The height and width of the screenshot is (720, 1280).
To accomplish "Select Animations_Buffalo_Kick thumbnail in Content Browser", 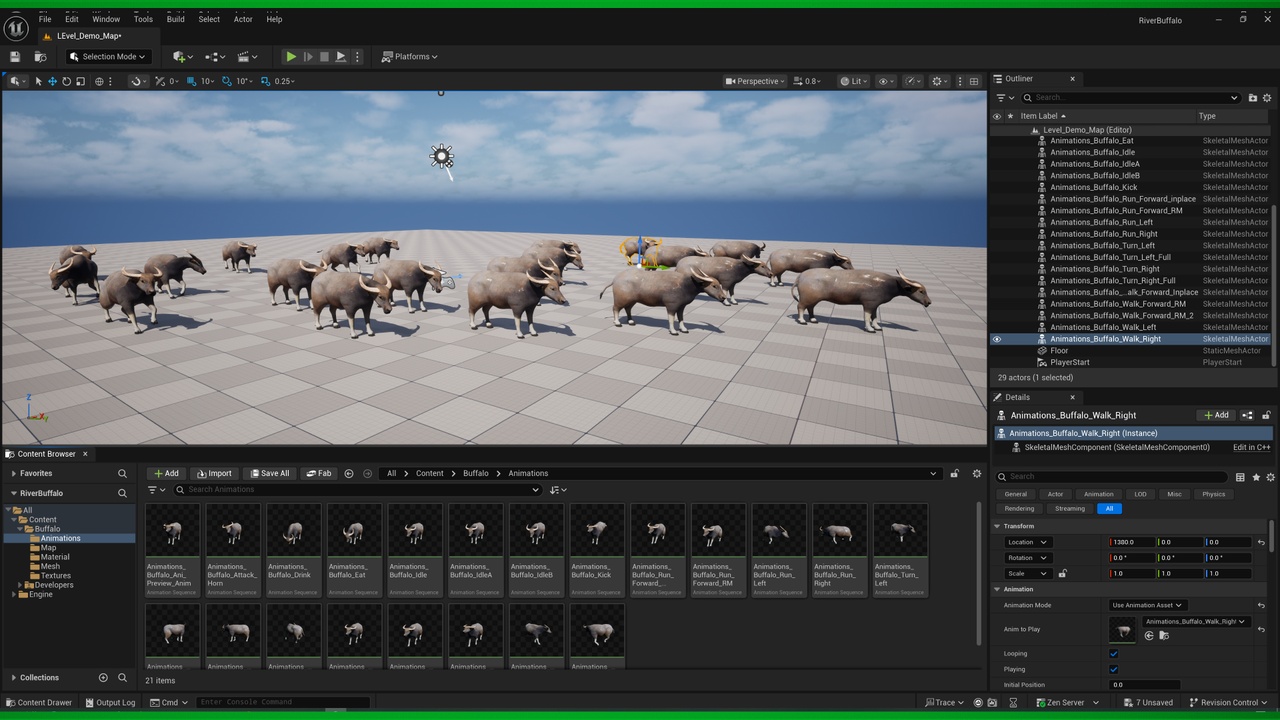I will click(x=597, y=550).
